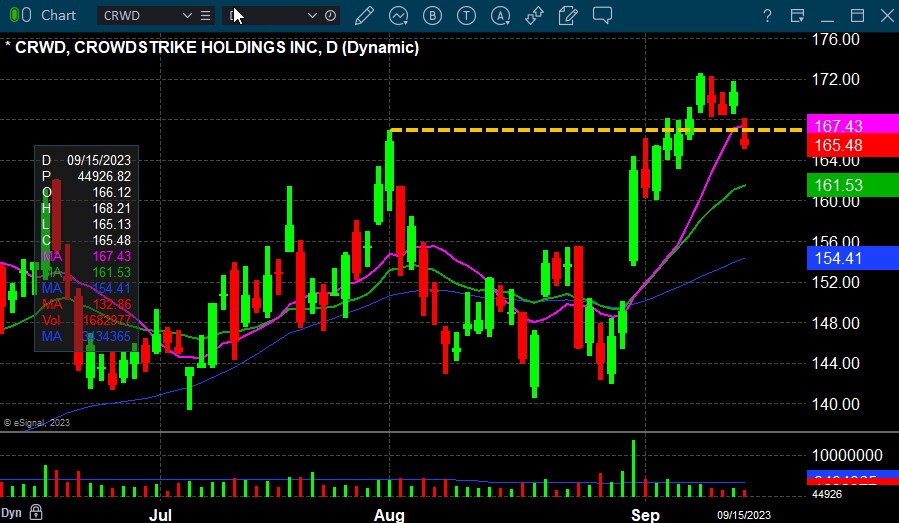Click the yellow dashed horizontal resistance line
This screenshot has width=899, height=523.
pos(596,131)
